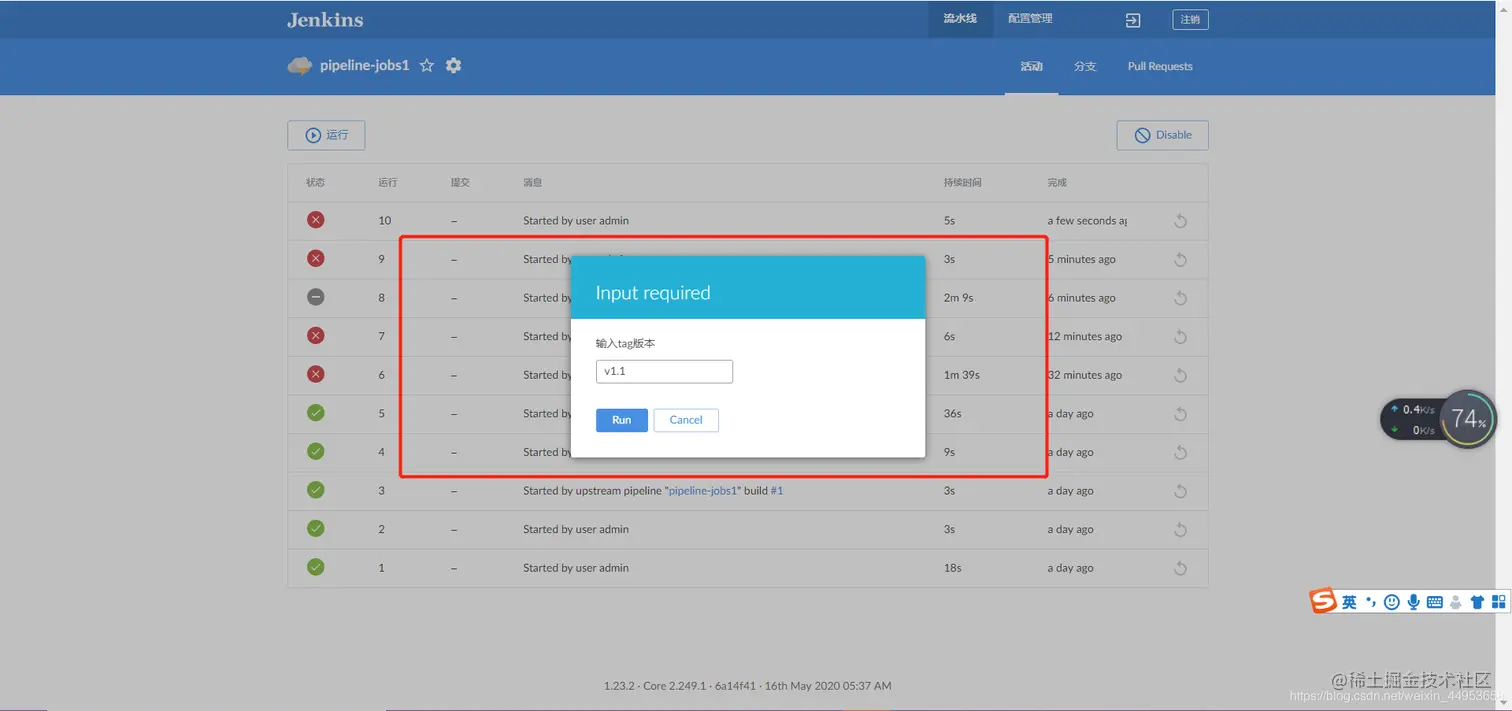Click the 32 minutes ago completion cell
This screenshot has height=711, width=1512.
(x=1085, y=375)
